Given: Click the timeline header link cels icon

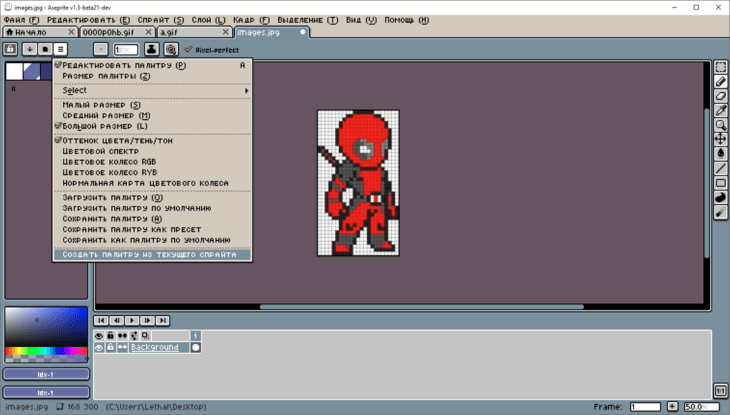Looking at the screenshot, I should [x=134, y=335].
